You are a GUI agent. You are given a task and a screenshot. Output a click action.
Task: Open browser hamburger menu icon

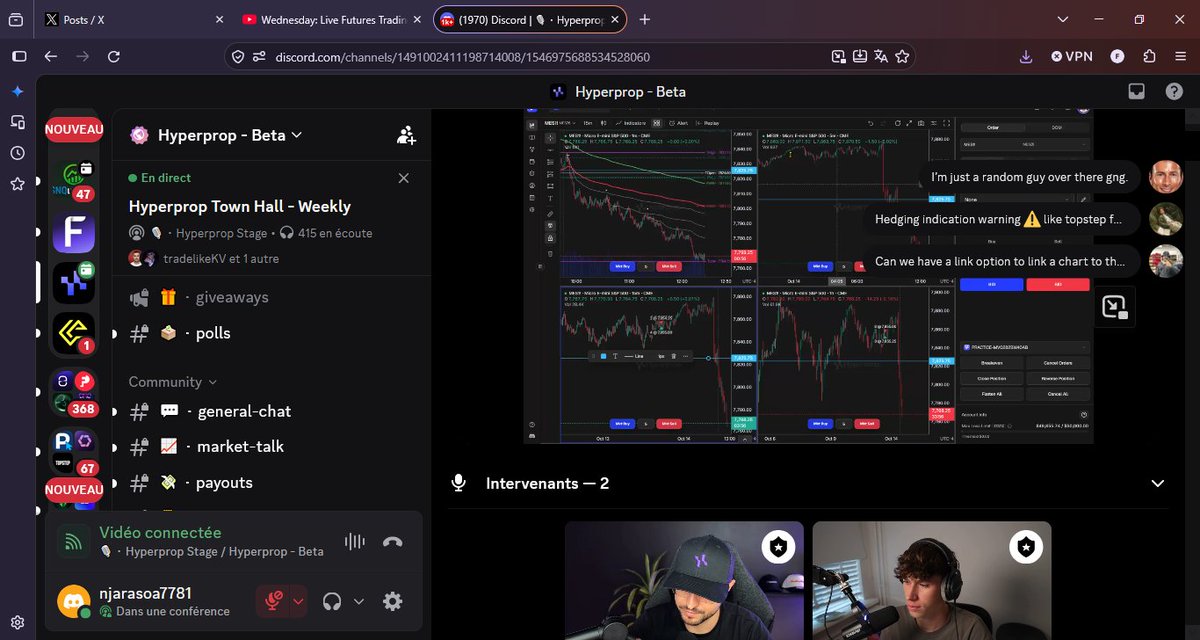point(1181,57)
